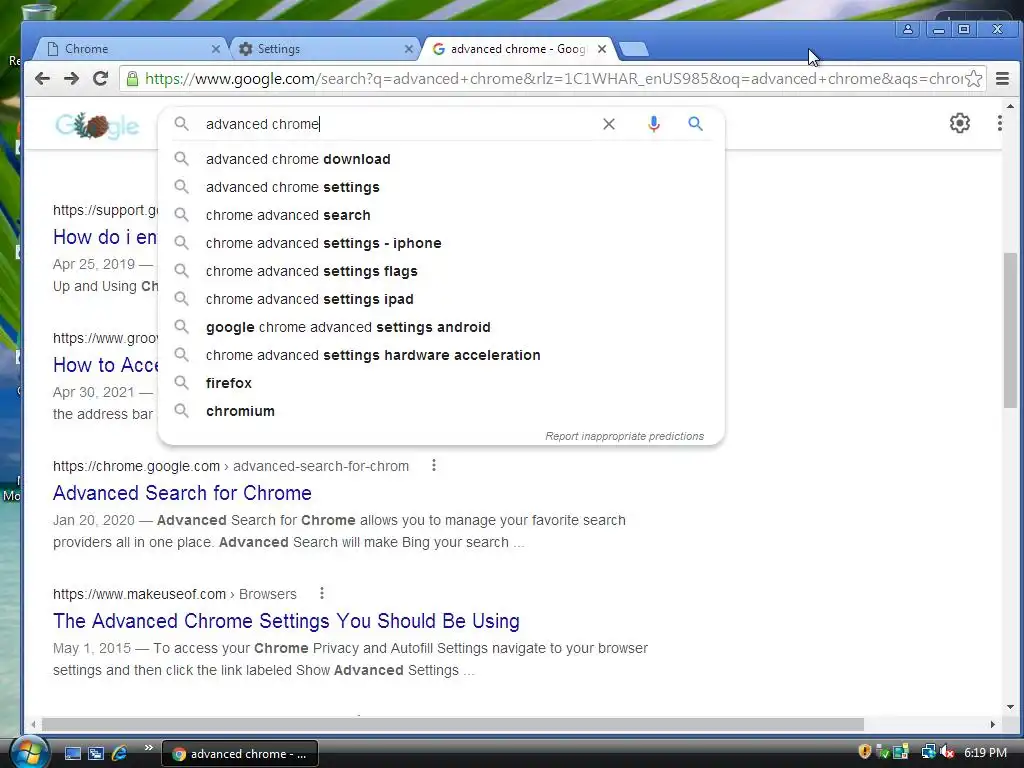Open Google apps dots menu
1024x768 pixels.
[x=1000, y=123]
